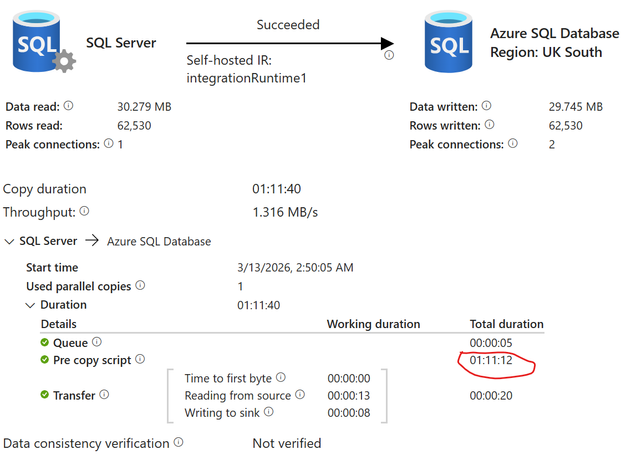
Task: Open info icon beside Throughput
Action: [84, 211]
